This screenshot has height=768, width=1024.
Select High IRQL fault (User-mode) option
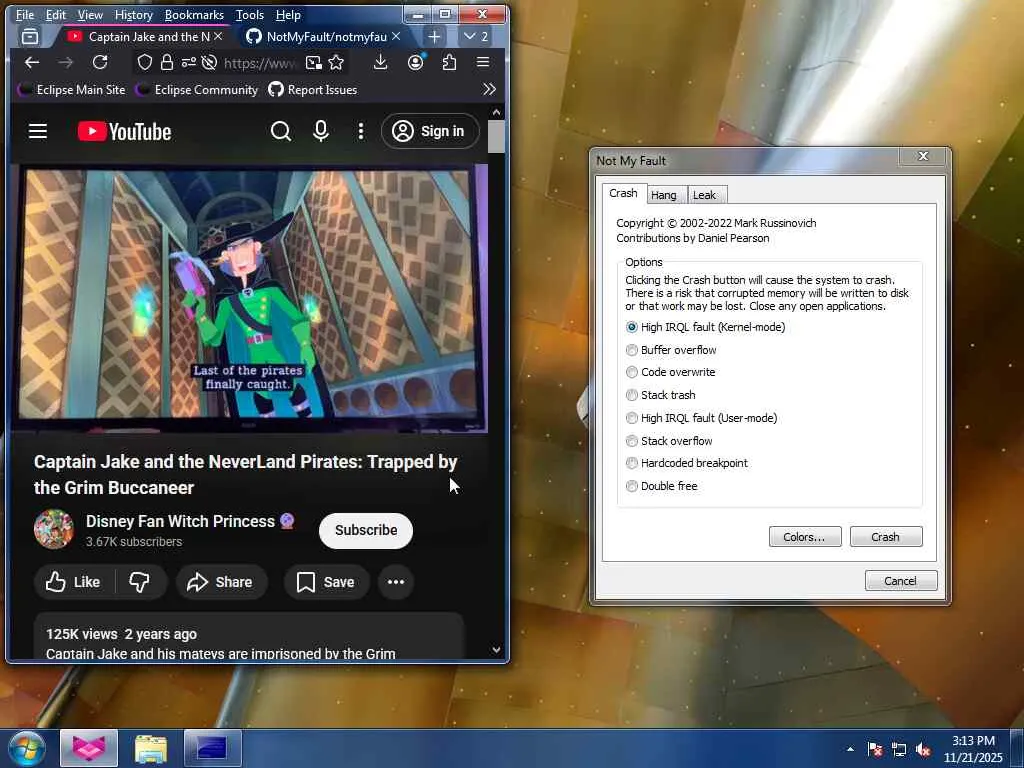click(x=702, y=418)
